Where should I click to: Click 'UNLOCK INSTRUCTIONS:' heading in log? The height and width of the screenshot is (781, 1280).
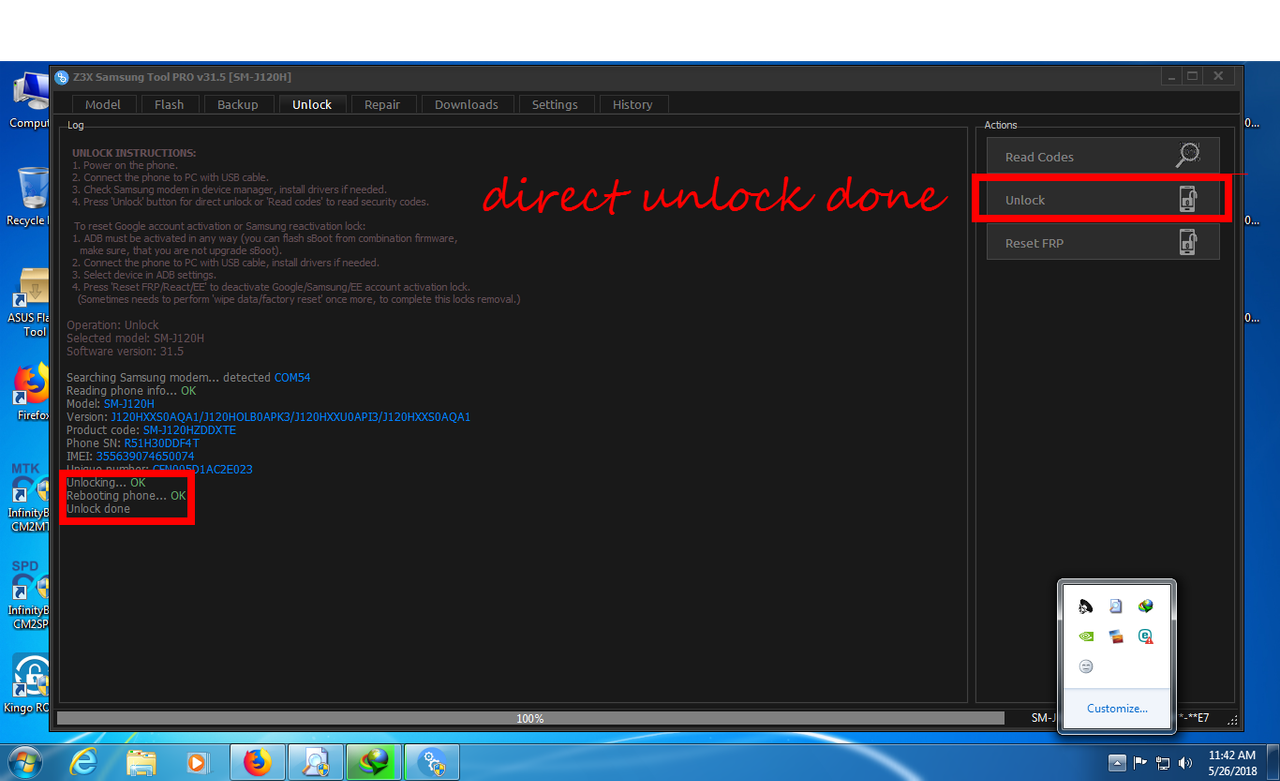click(x=134, y=153)
